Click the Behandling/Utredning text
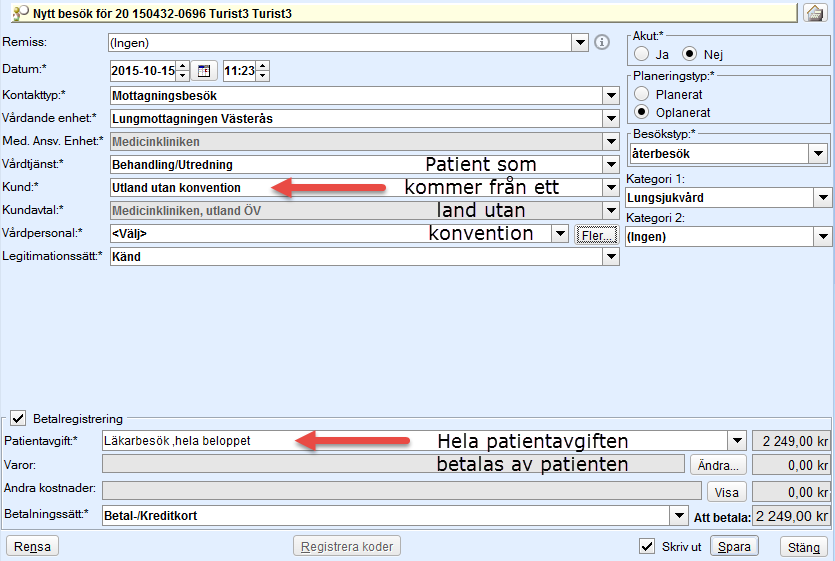 [x=173, y=165]
